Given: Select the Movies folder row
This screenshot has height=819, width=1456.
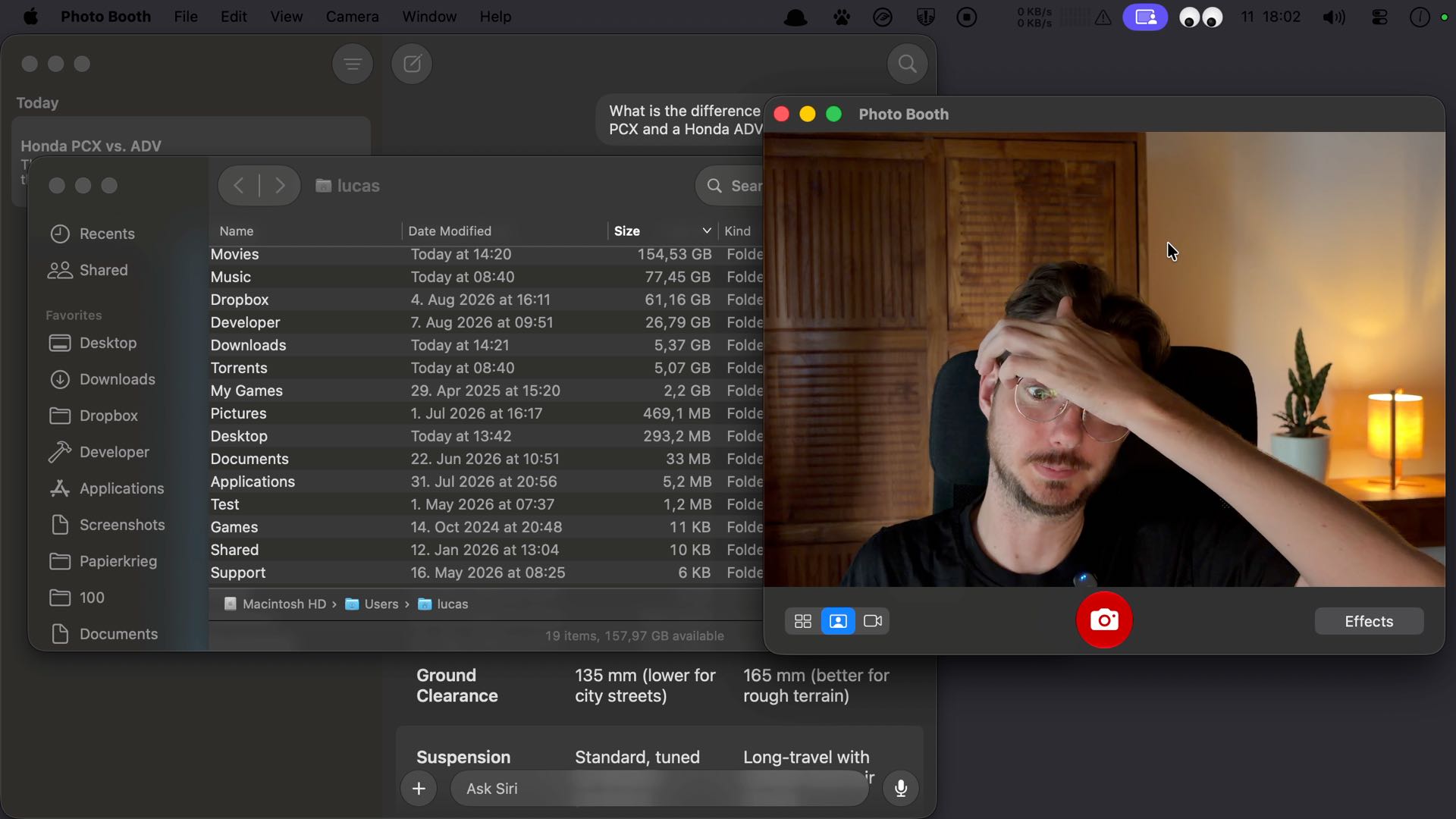Looking at the screenshot, I should coord(486,254).
